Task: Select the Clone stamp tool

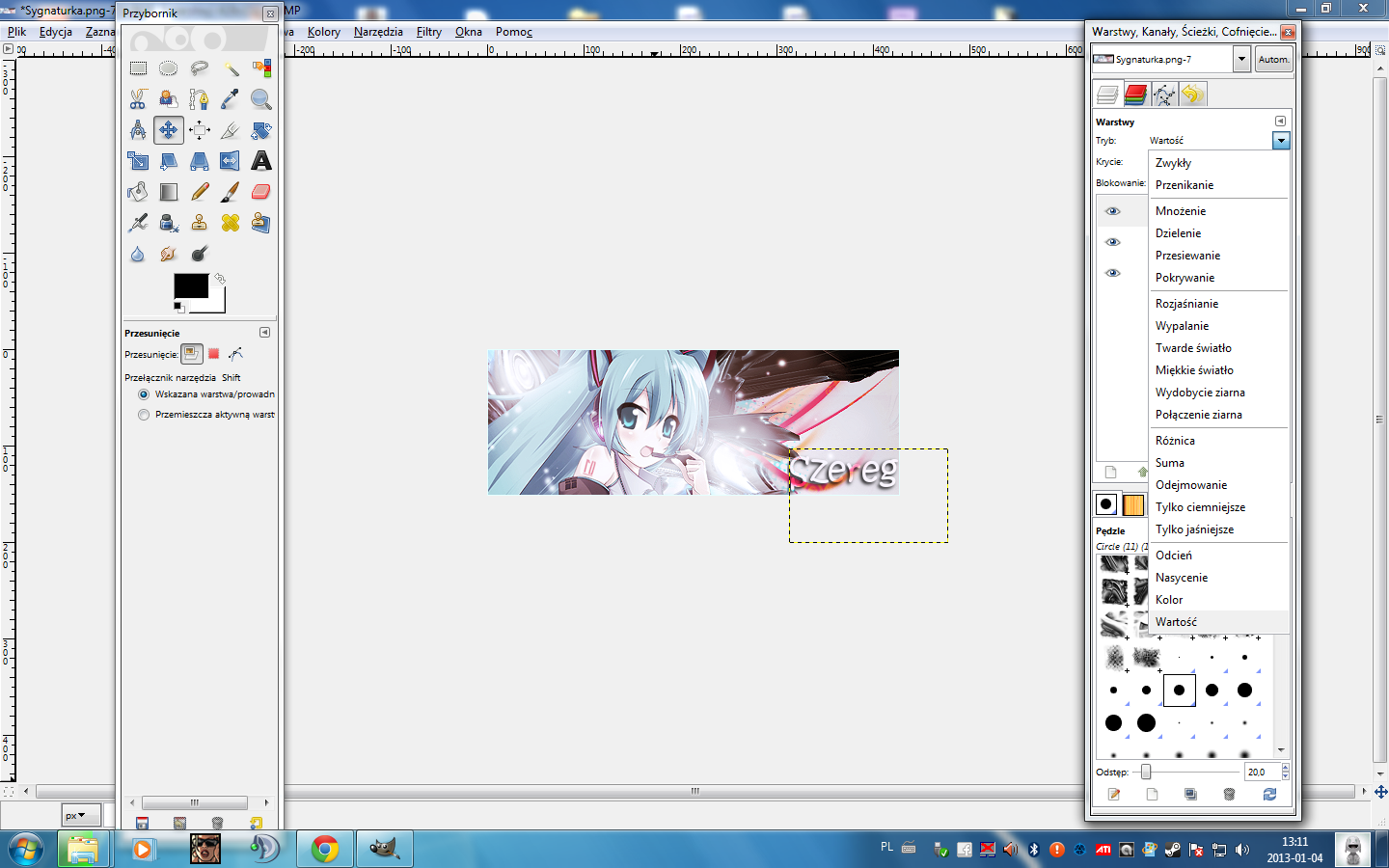Action: 200,223
